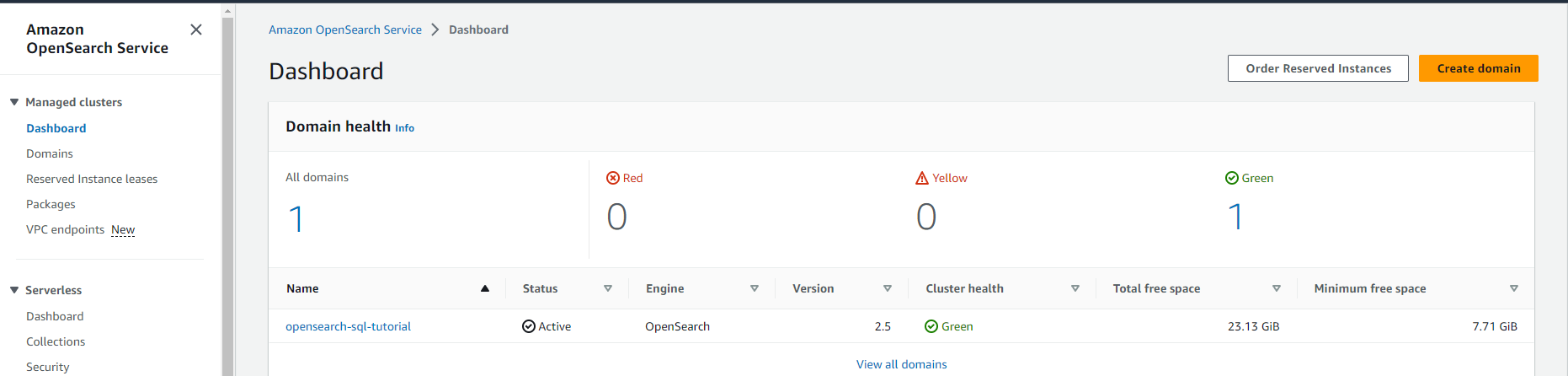The height and width of the screenshot is (376, 1568).
Task: Click the Active status check icon
Action: tap(529, 326)
